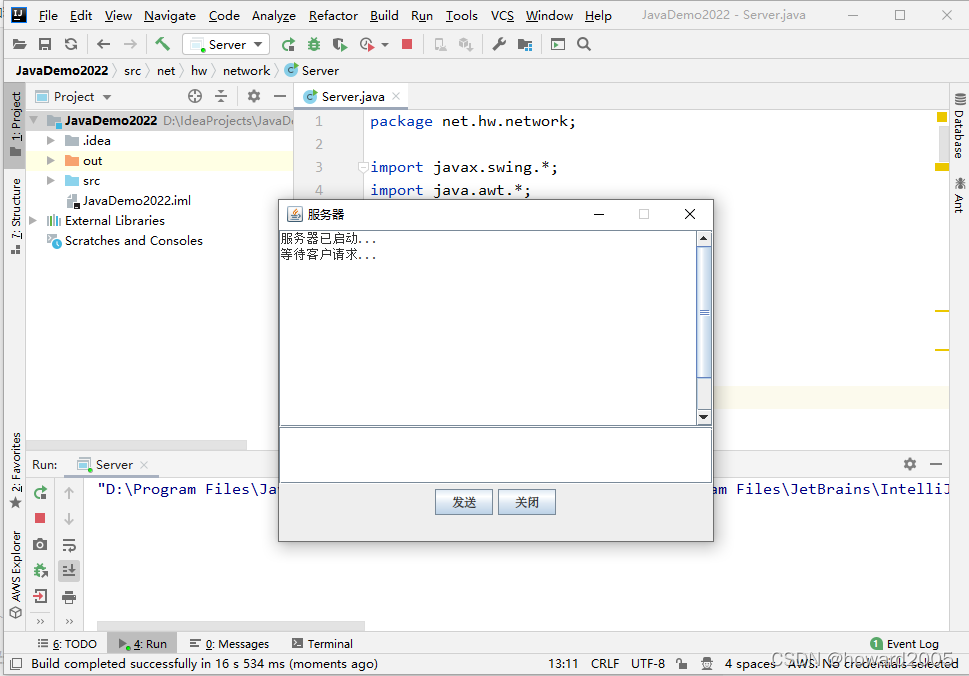The image size is (969, 676).
Task: Search everywhere with magnifier icon
Action: click(x=583, y=44)
